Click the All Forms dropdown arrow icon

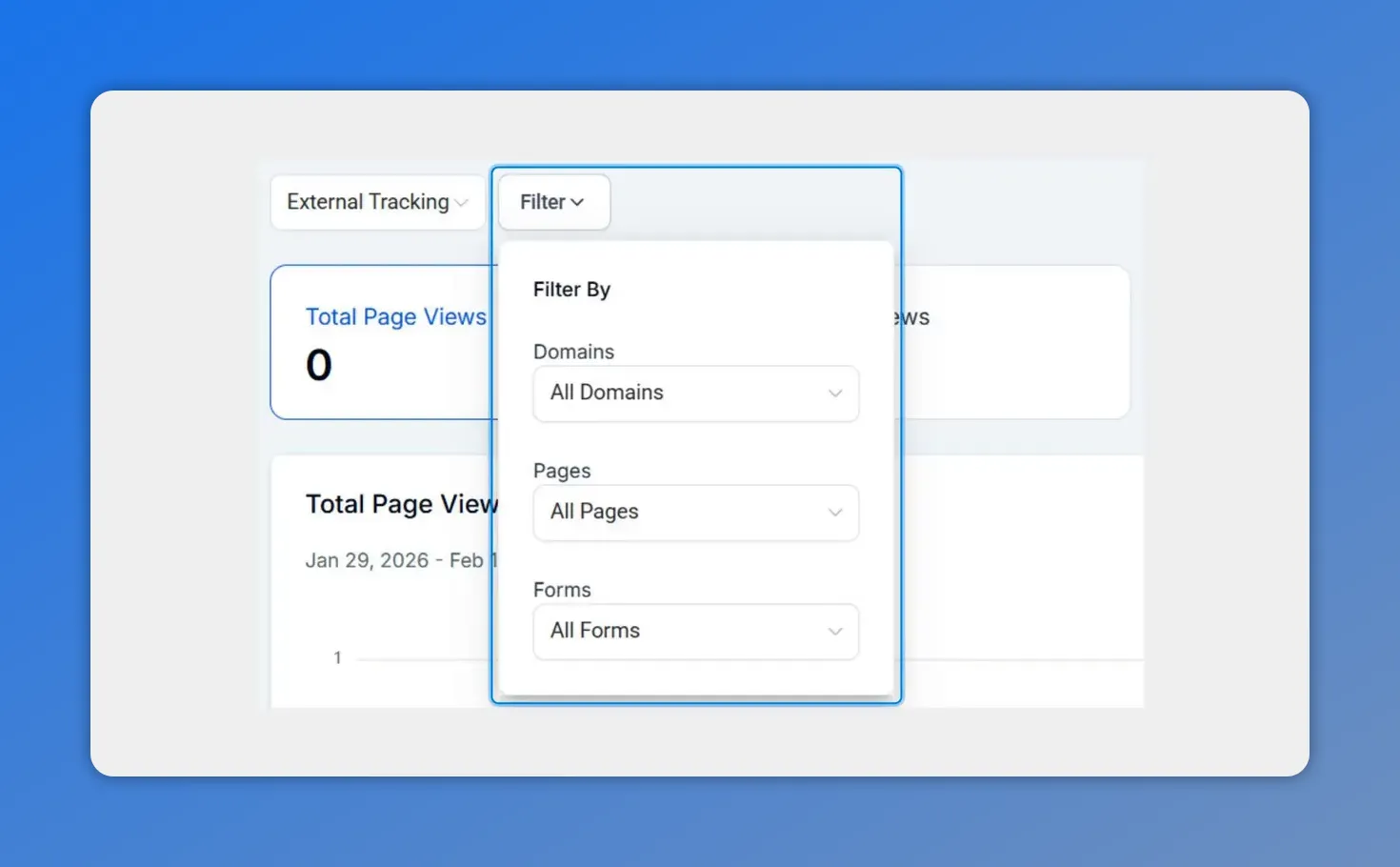pos(835,632)
